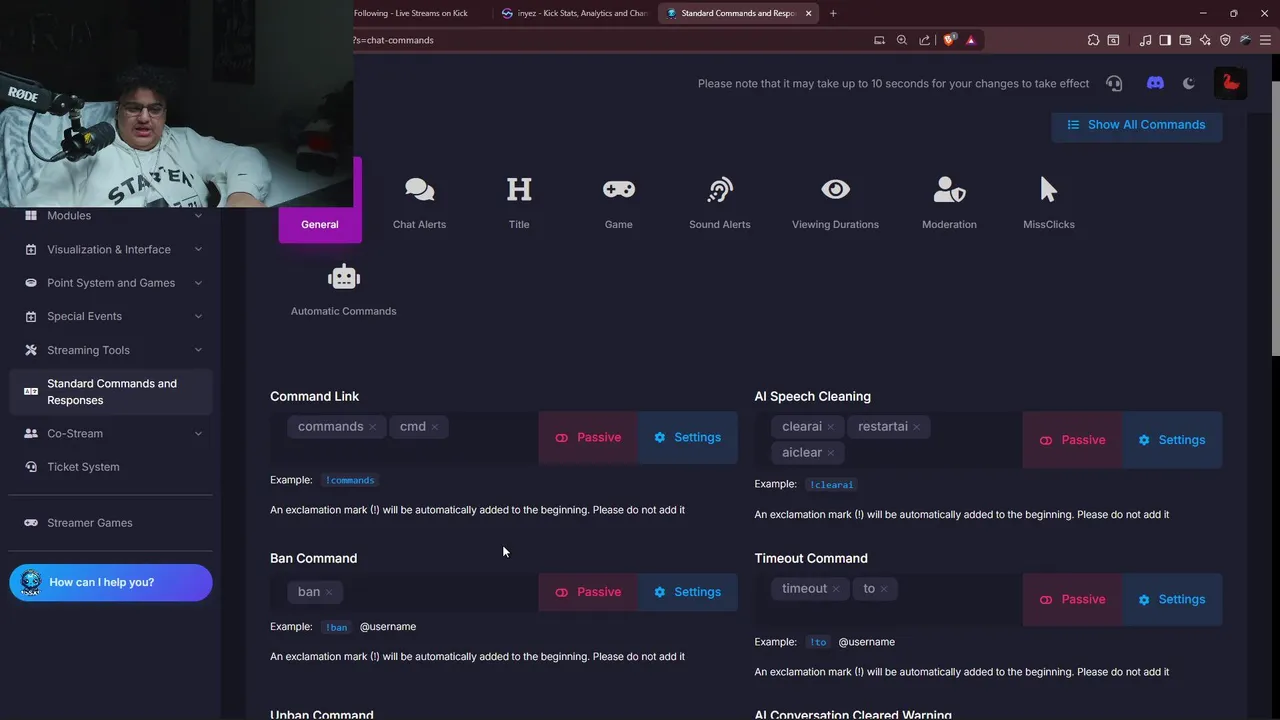The height and width of the screenshot is (720, 1280).
Task: Click the Brave Shields lion icon
Action: pyautogui.click(x=949, y=40)
